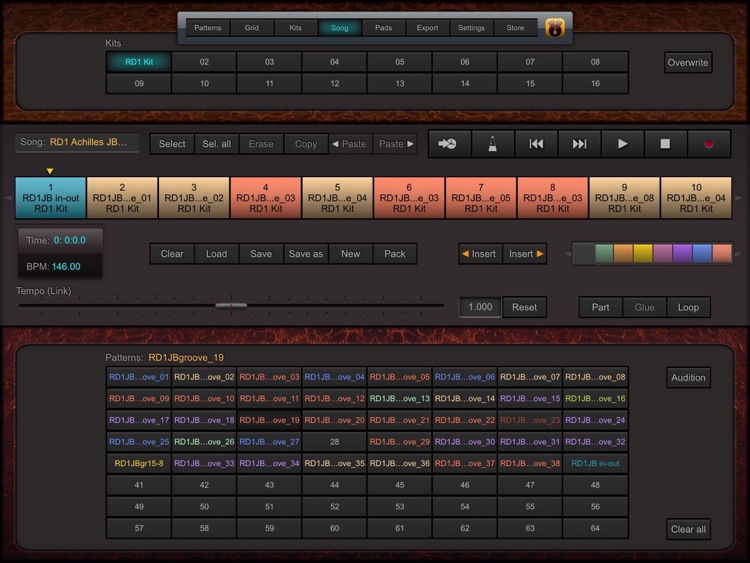
Task: Click the song follow arrow icon
Action: pyautogui.click(x=448, y=144)
